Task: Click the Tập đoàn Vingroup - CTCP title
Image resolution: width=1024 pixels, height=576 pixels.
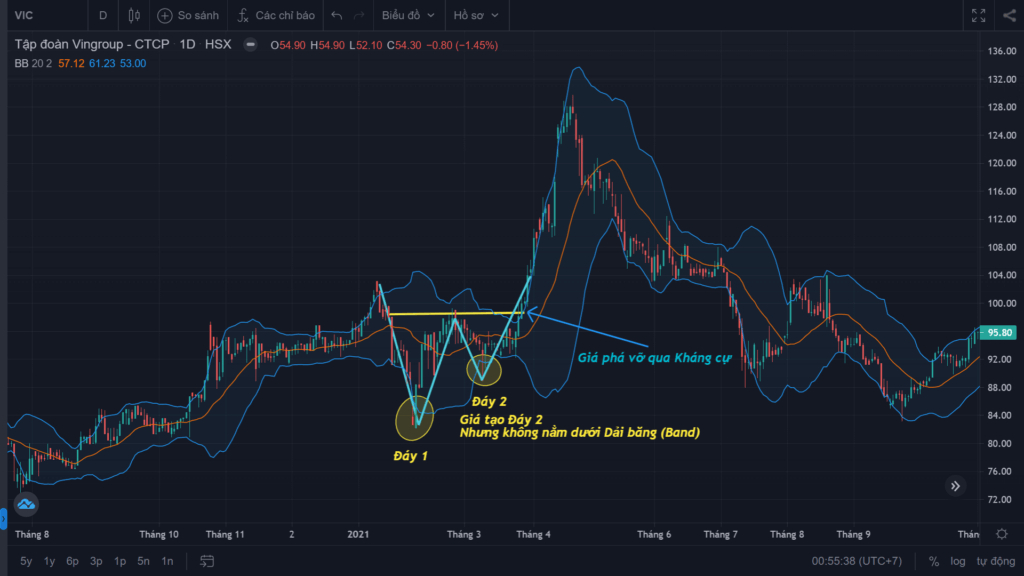Action: [92, 44]
